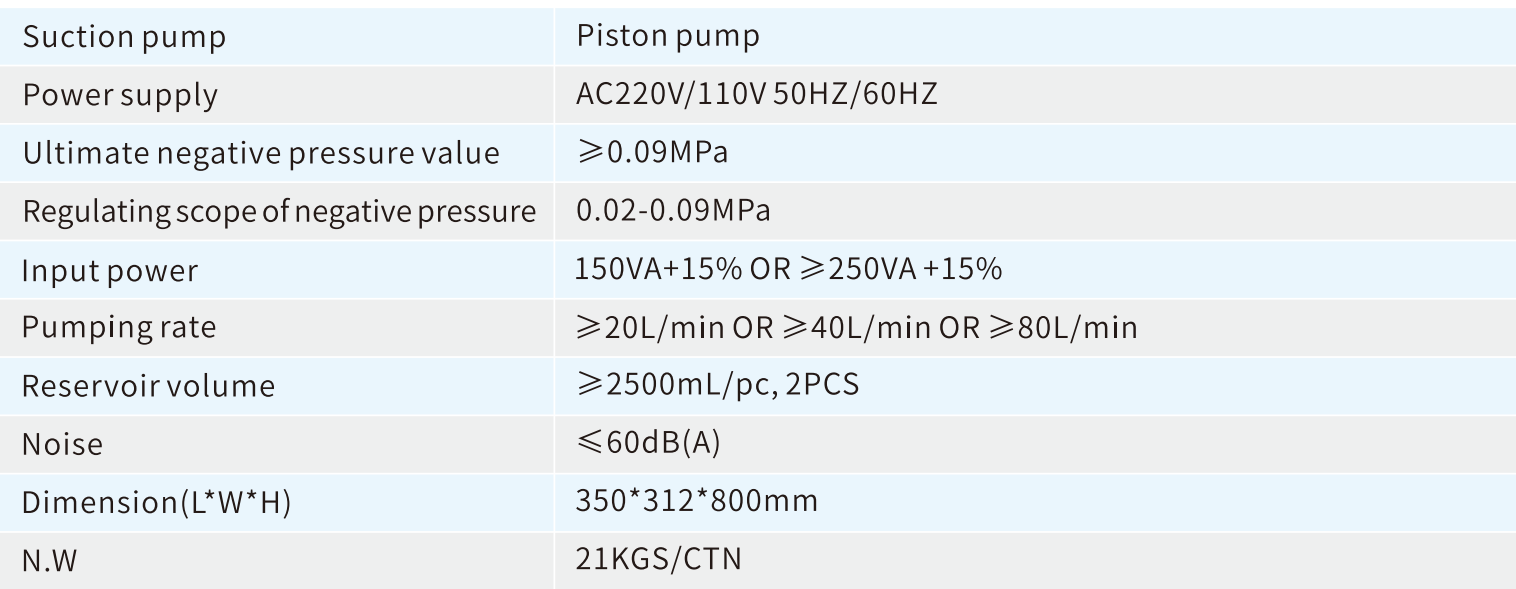Select the "350*312*800mm" value cell

pyautogui.click(x=697, y=501)
